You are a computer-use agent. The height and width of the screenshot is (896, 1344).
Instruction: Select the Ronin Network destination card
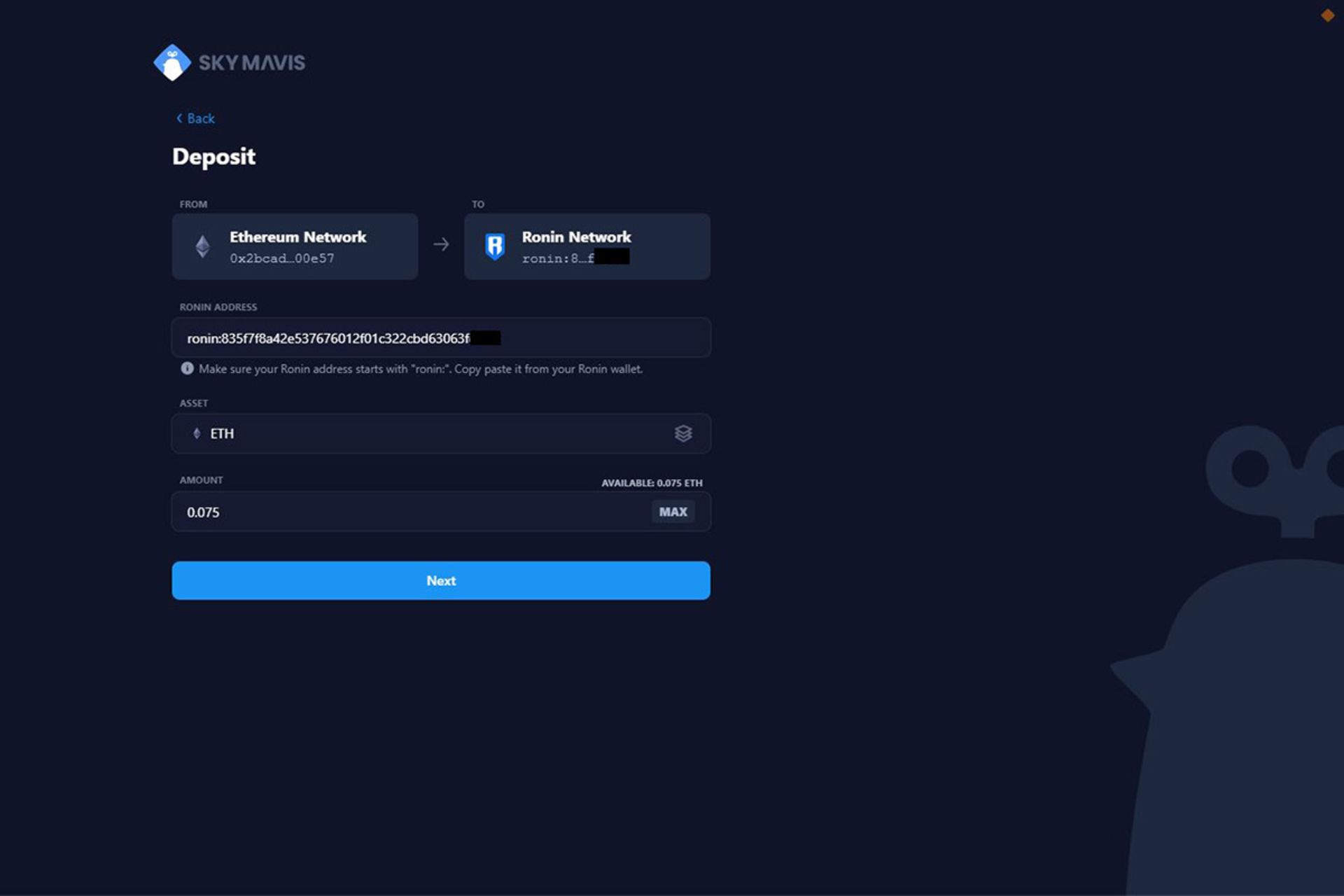click(x=587, y=246)
